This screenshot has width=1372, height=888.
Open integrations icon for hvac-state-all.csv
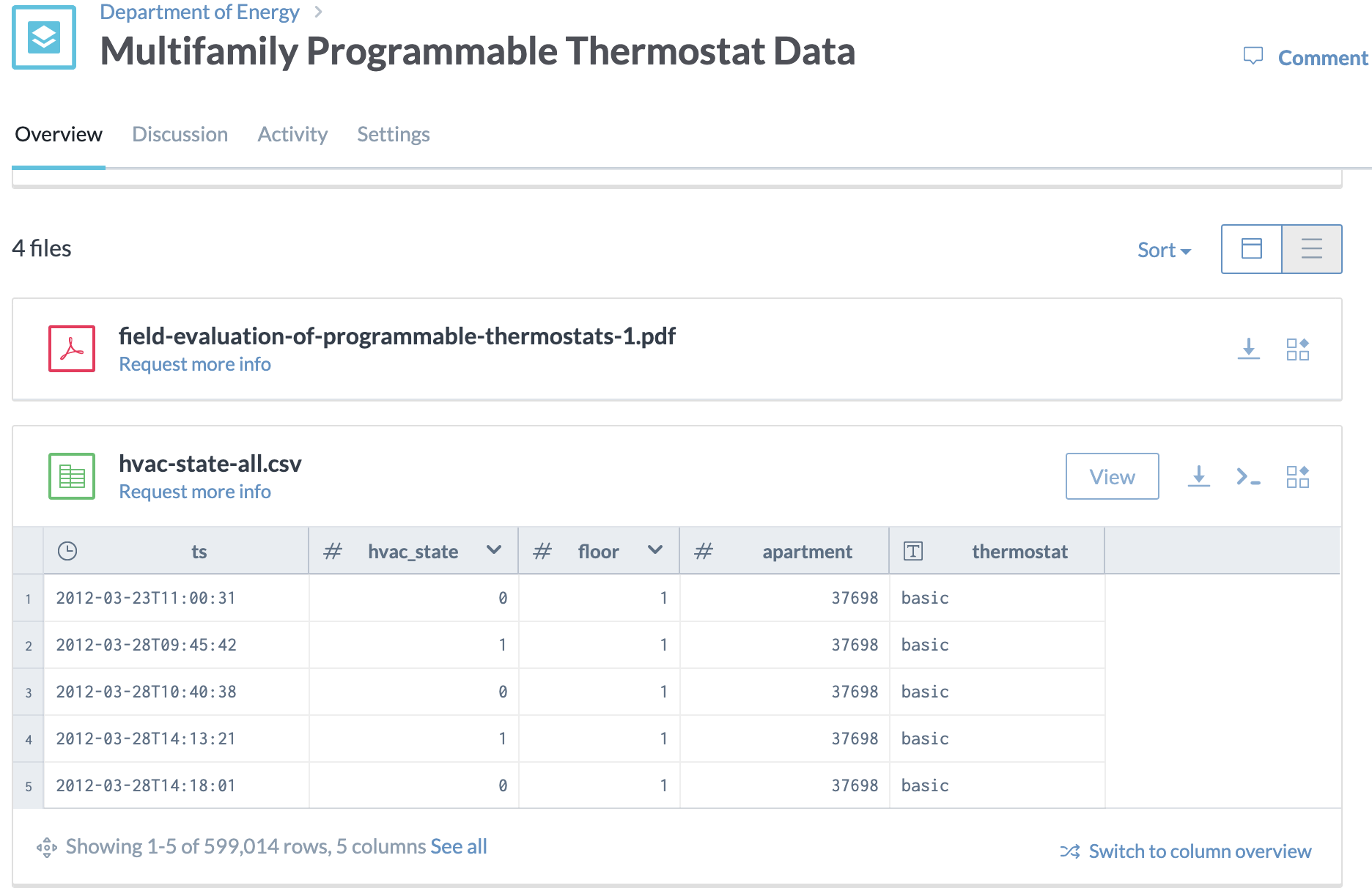pyautogui.click(x=1297, y=476)
